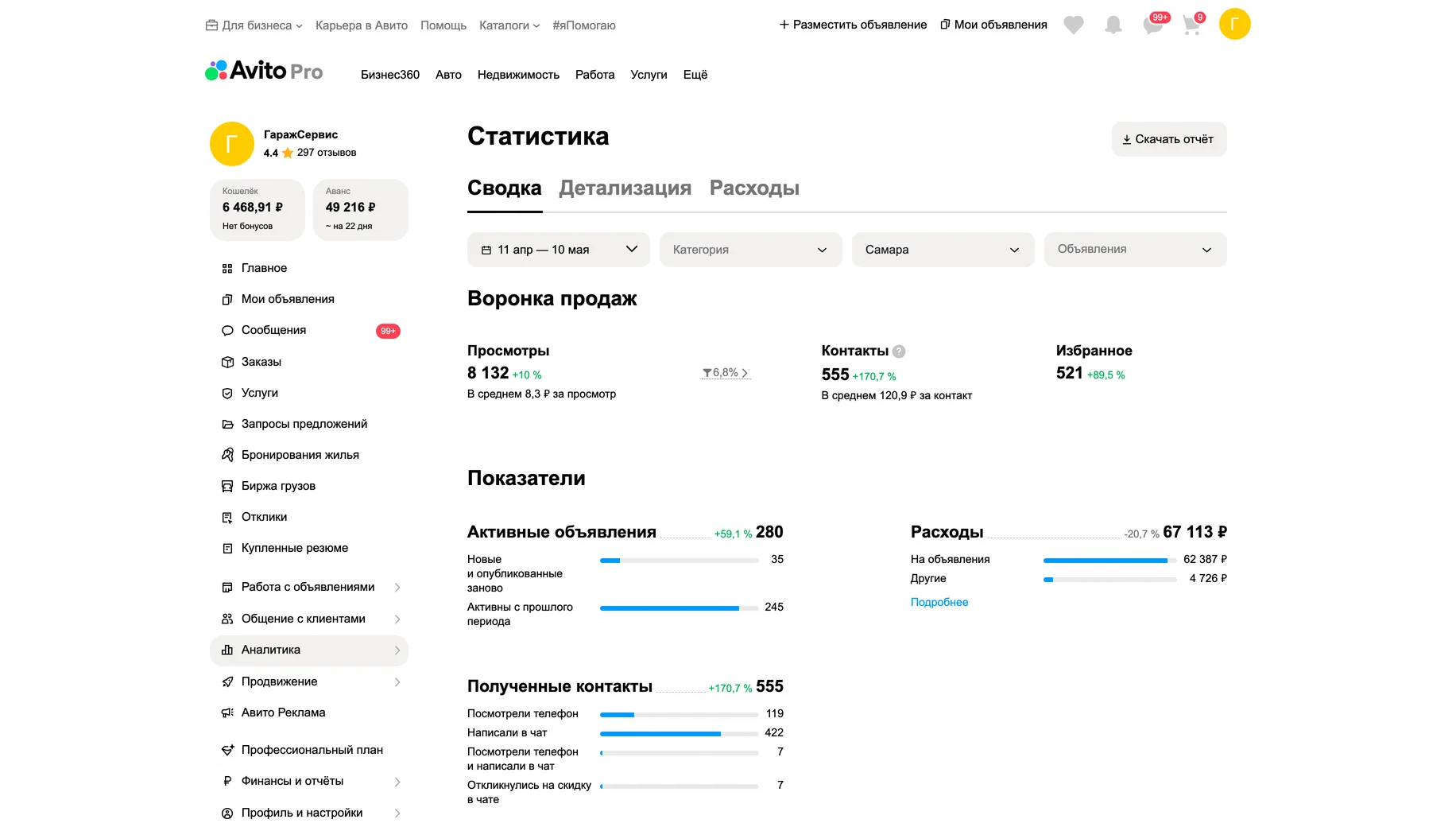The width and height of the screenshot is (1456, 827).
Task: Open Бизнес360 in main navigation
Action: (x=390, y=75)
